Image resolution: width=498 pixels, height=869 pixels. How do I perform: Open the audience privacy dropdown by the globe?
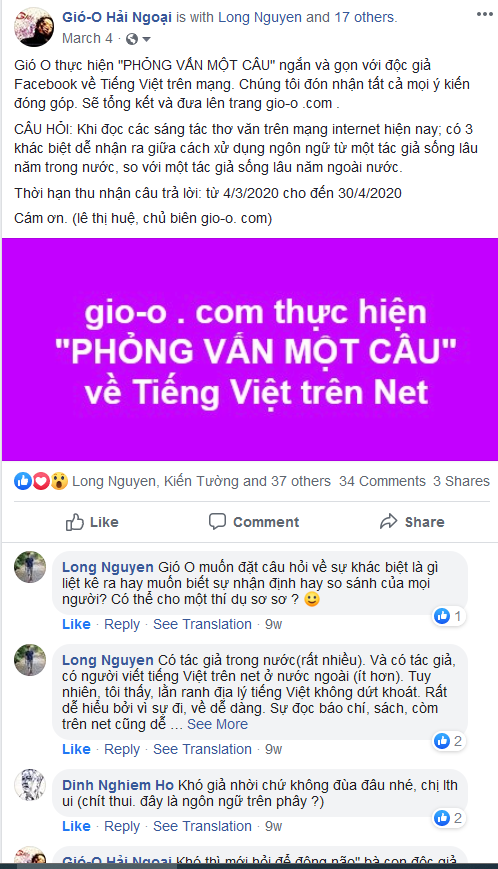pyautogui.click(x=138, y=39)
